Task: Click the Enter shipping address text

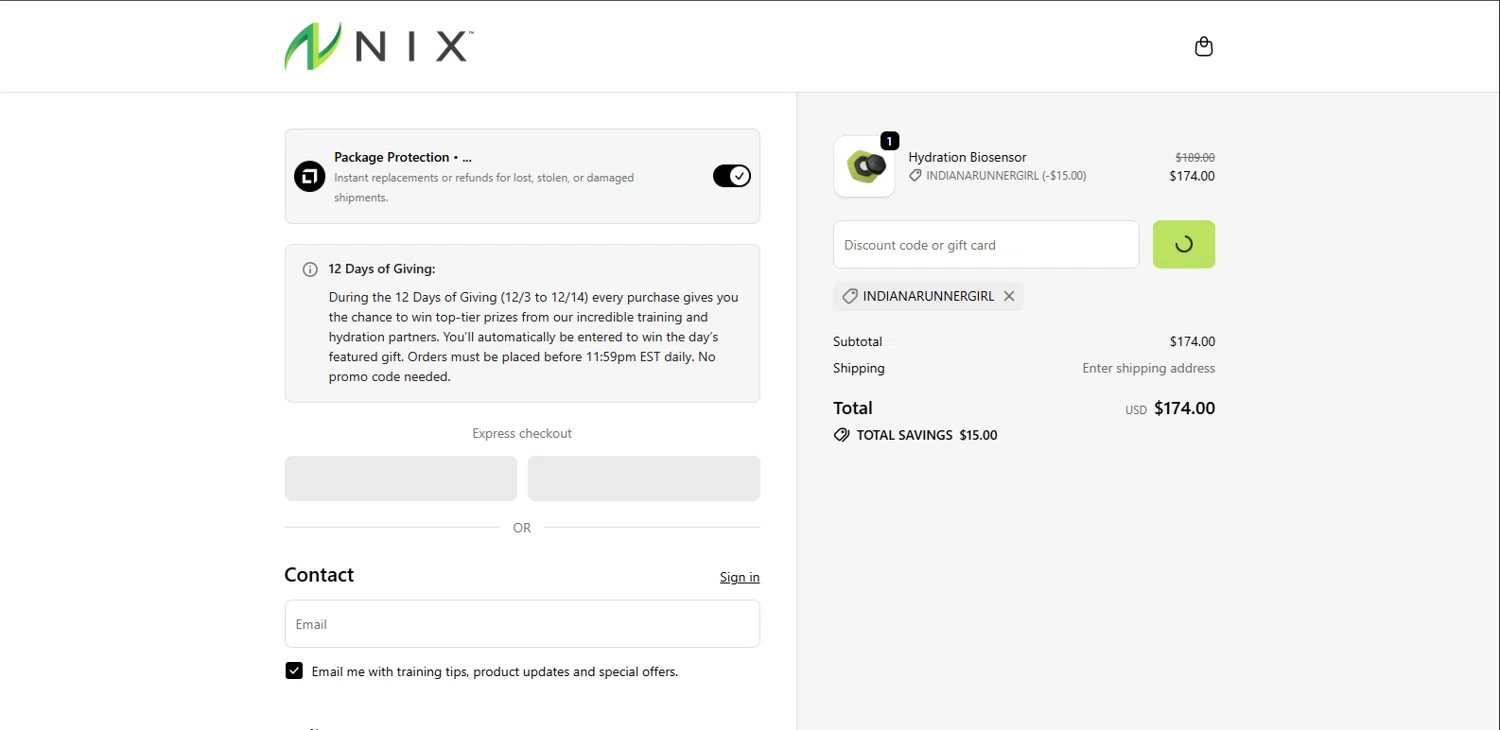Action: [x=1148, y=368]
